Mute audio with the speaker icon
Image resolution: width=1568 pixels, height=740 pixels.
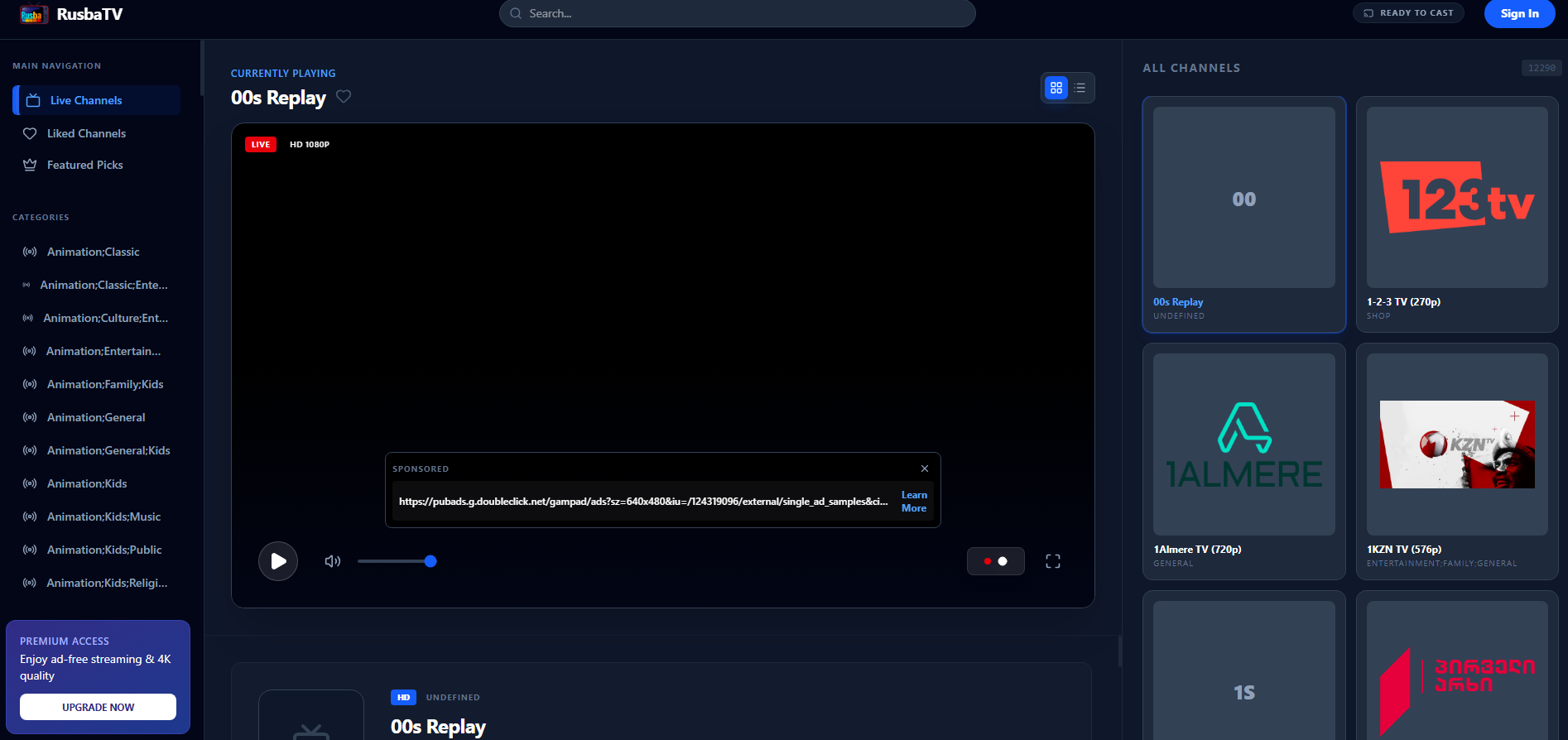[333, 561]
